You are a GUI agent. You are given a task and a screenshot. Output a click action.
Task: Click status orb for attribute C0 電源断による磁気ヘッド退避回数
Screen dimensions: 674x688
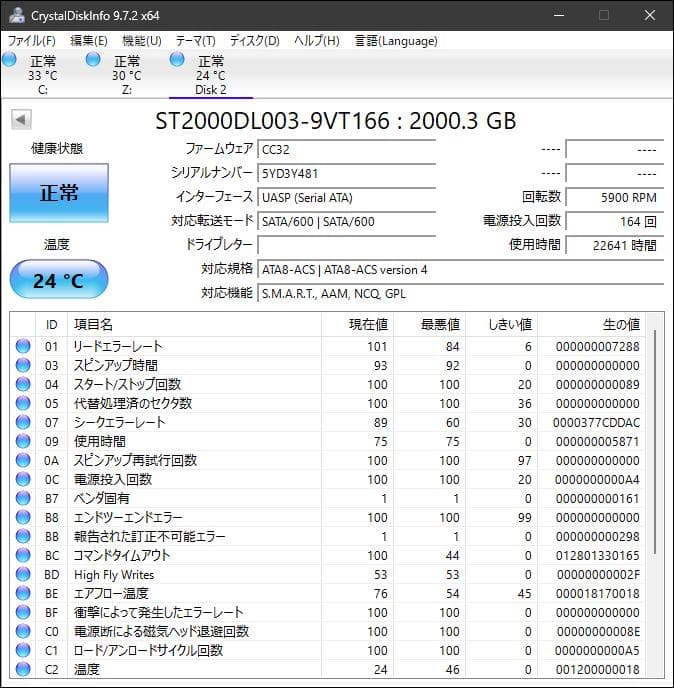point(23,631)
